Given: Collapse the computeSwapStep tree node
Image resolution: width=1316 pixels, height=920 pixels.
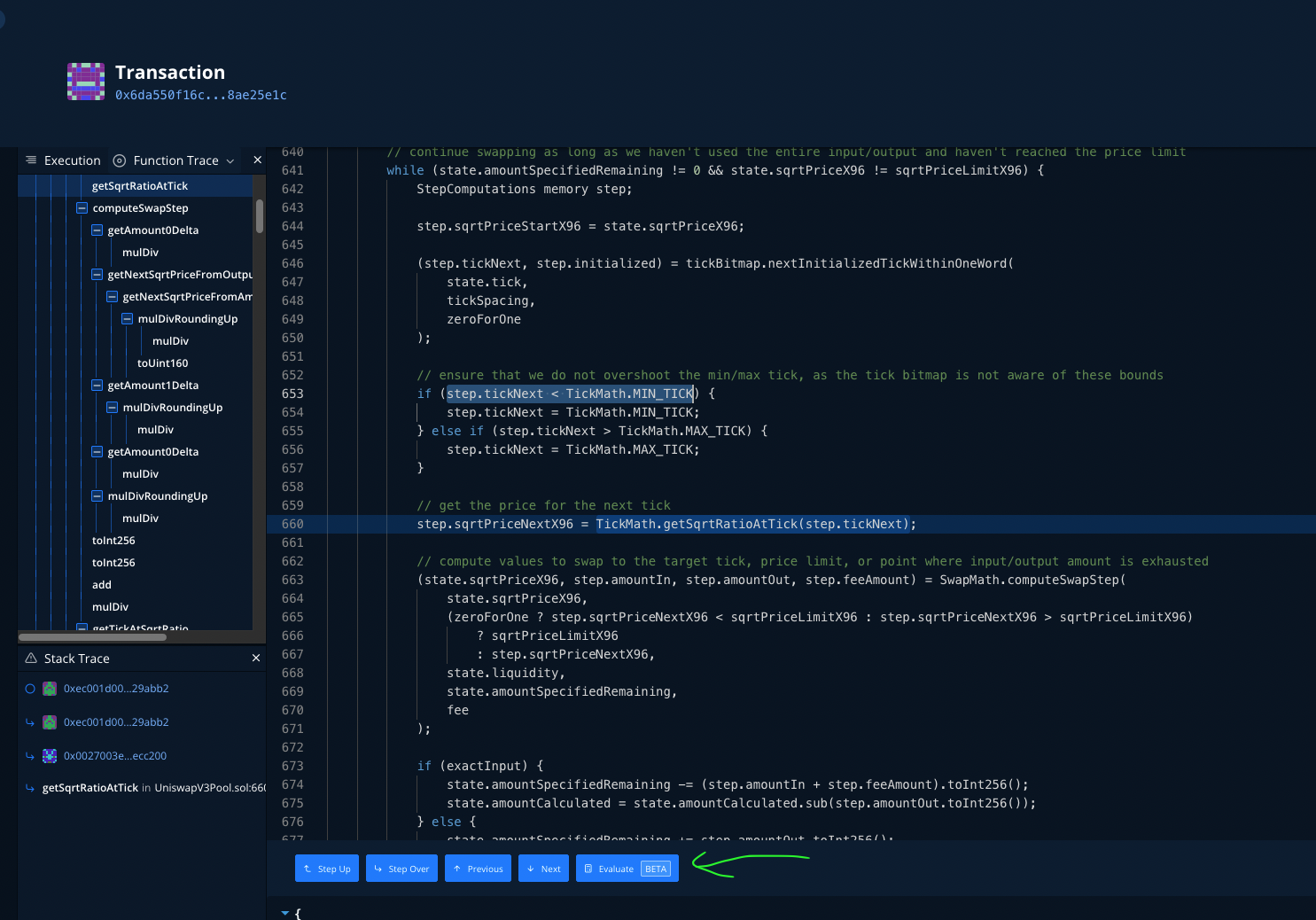Looking at the screenshot, I should coord(82,208).
